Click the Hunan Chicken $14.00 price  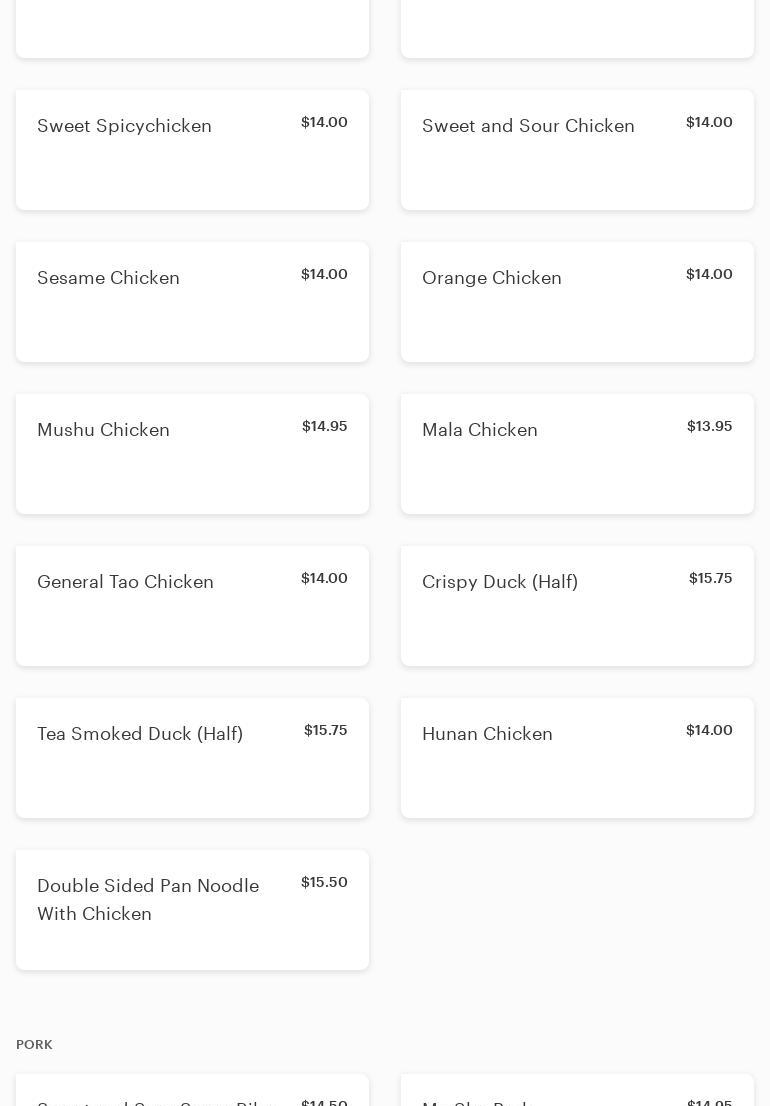pos(709,730)
